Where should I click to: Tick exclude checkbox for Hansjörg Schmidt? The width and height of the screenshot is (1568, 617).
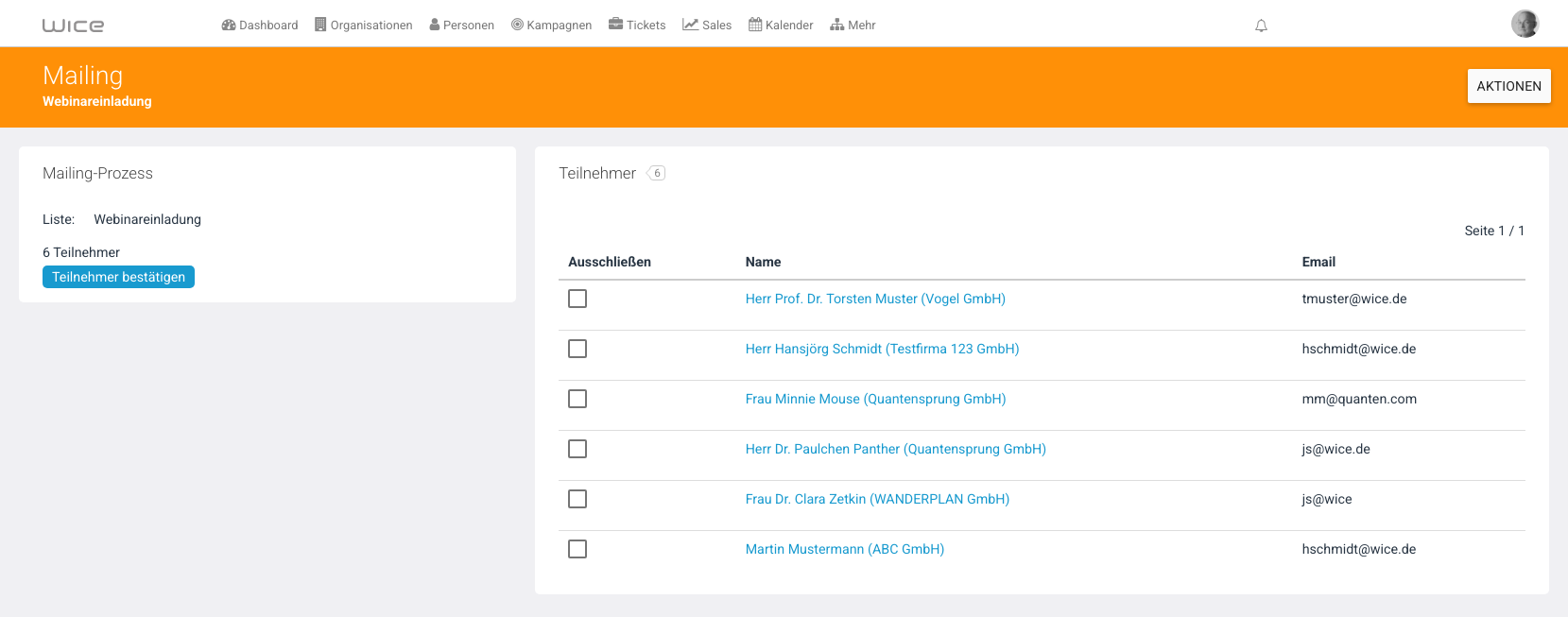[x=577, y=349]
